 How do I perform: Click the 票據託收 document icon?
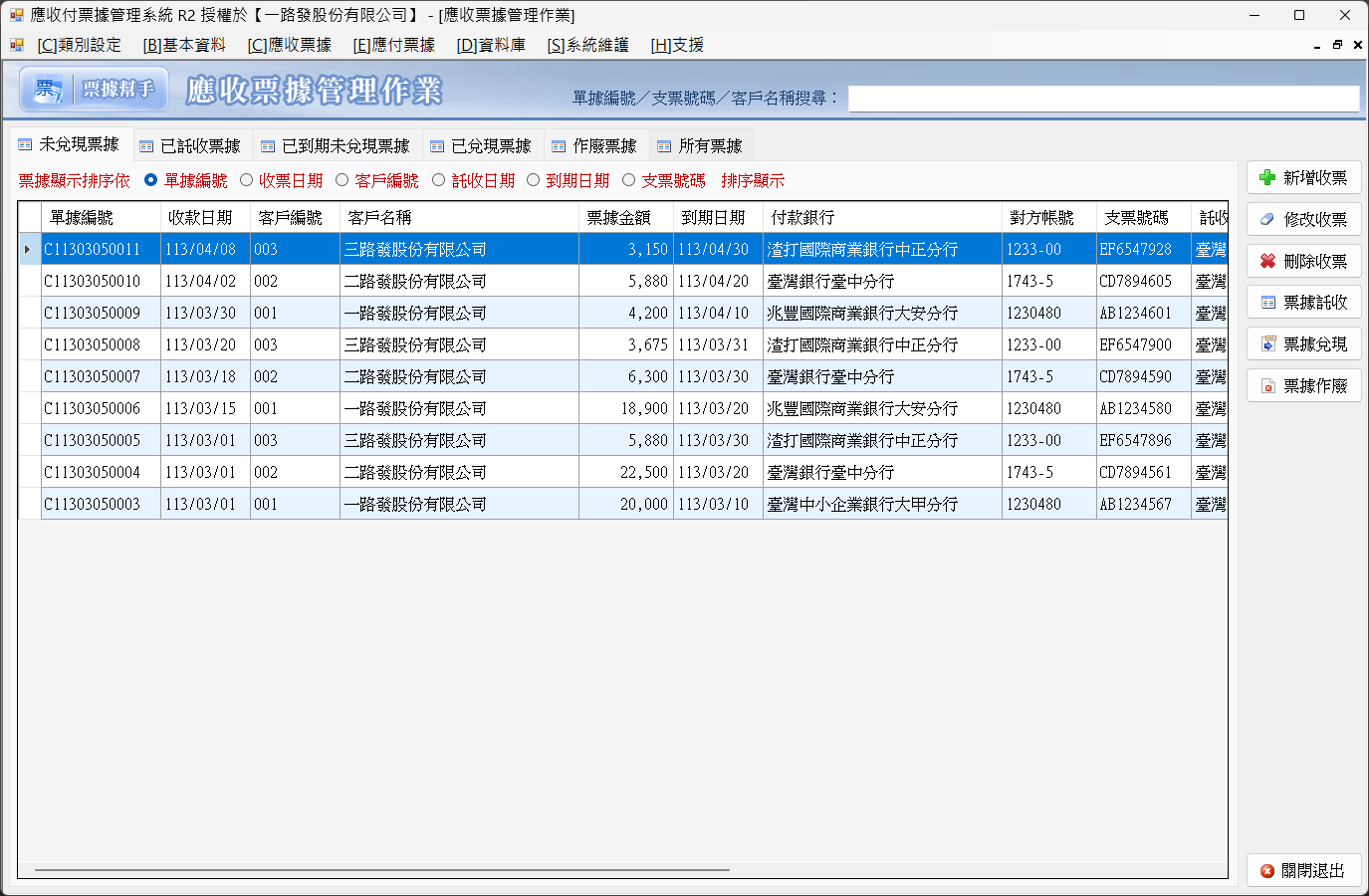pyautogui.click(x=1267, y=303)
